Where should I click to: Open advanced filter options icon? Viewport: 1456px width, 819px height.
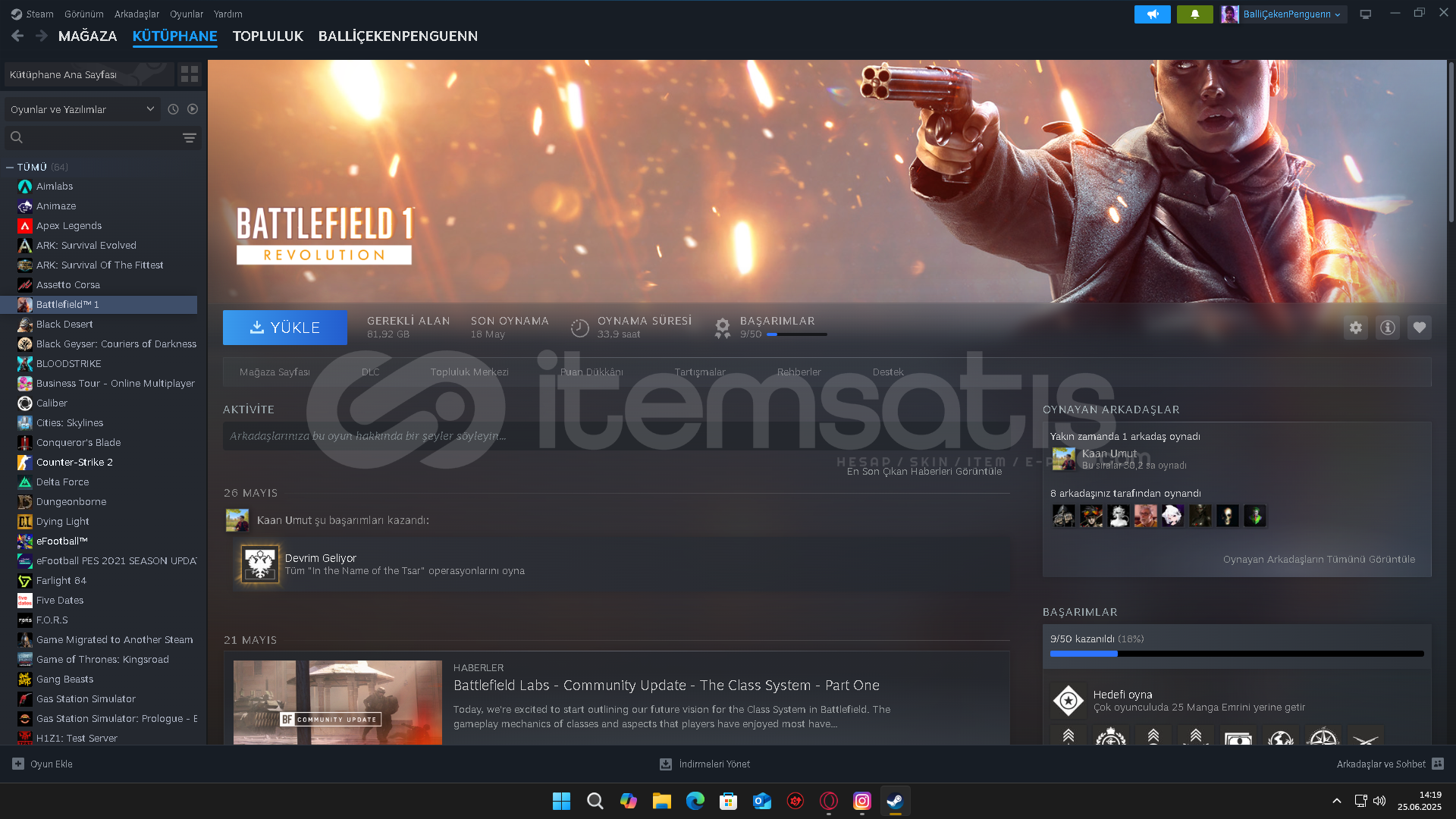pyautogui.click(x=189, y=138)
